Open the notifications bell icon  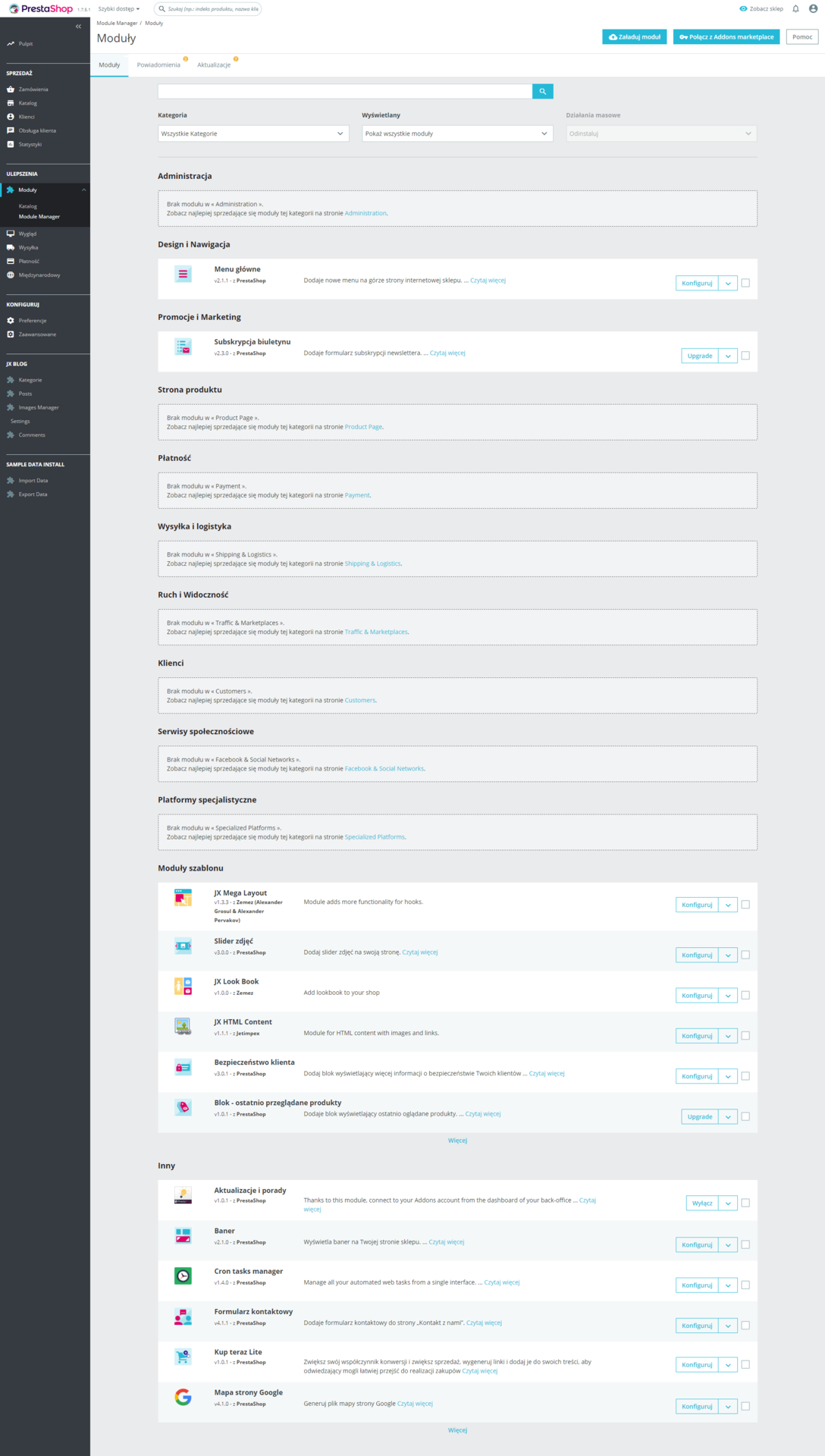(795, 9)
